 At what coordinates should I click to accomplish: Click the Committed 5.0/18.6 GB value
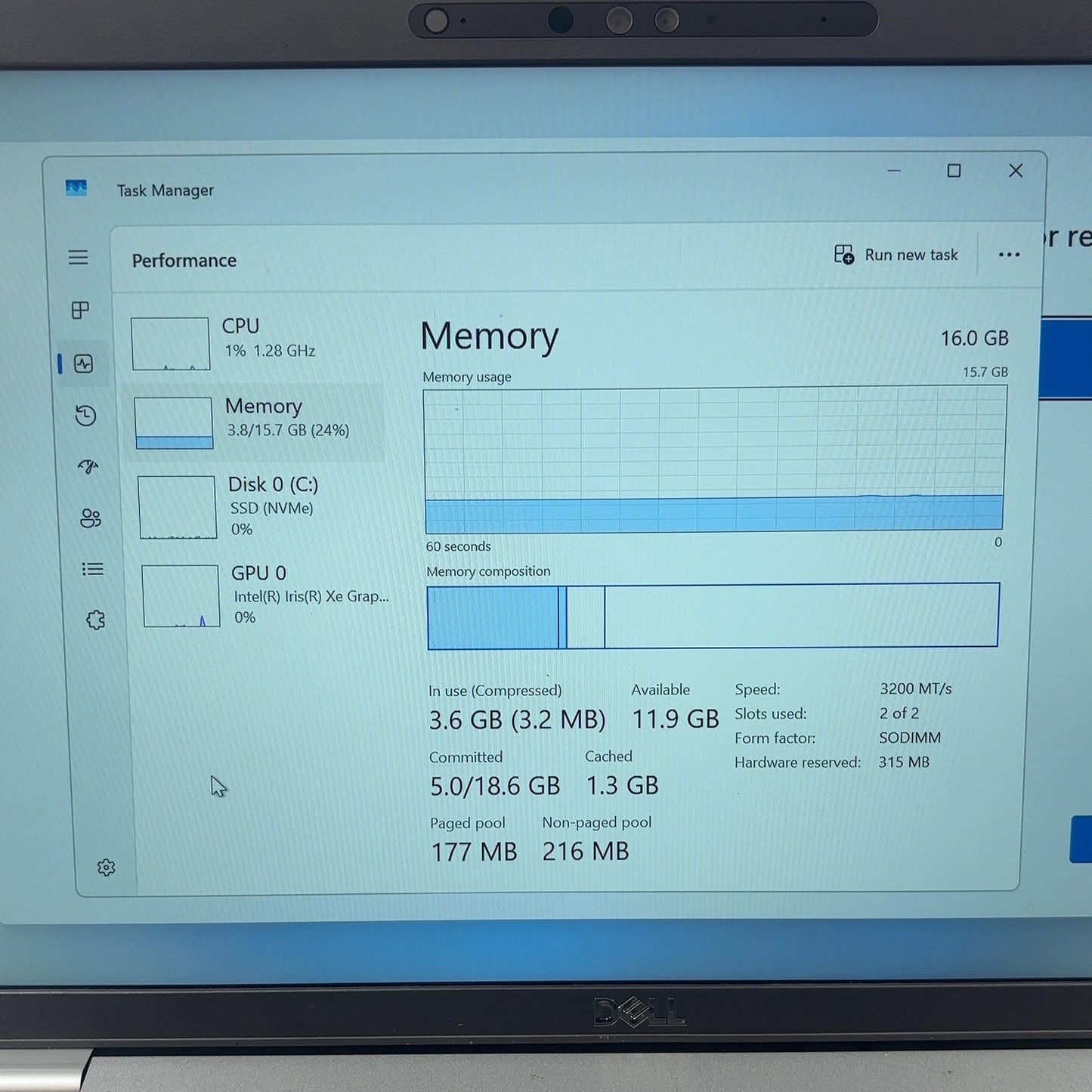(495, 787)
